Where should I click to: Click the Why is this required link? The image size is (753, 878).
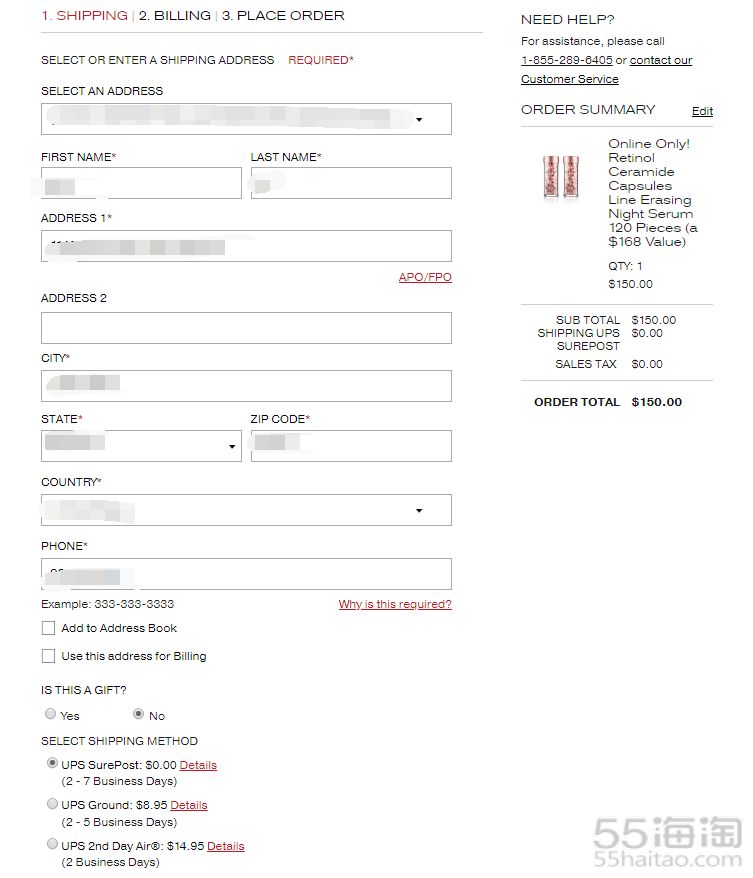point(395,604)
